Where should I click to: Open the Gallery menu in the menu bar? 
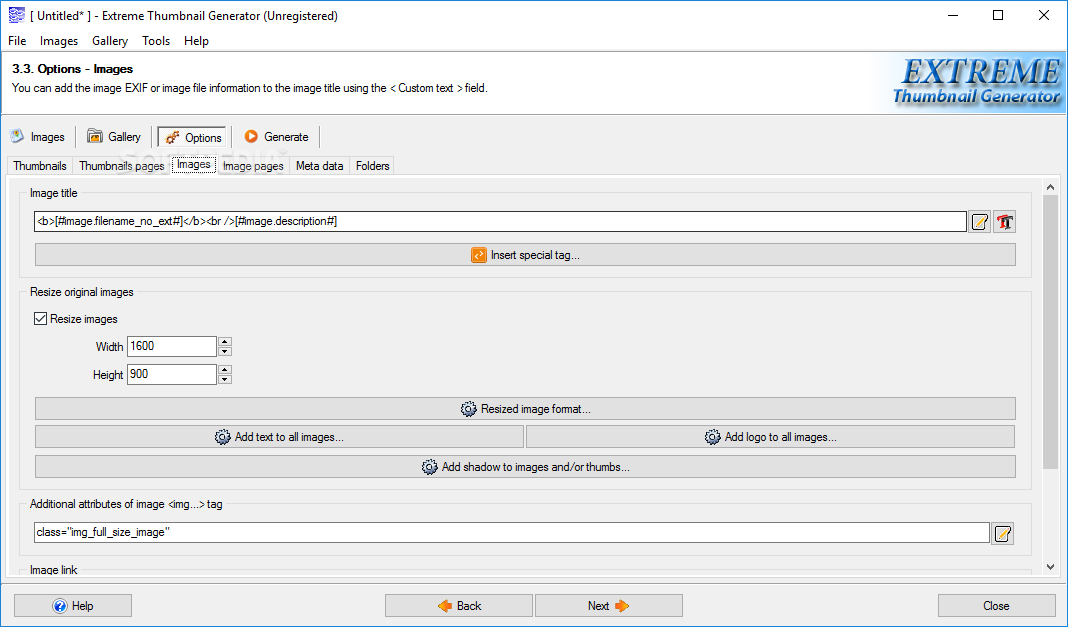click(x=110, y=41)
